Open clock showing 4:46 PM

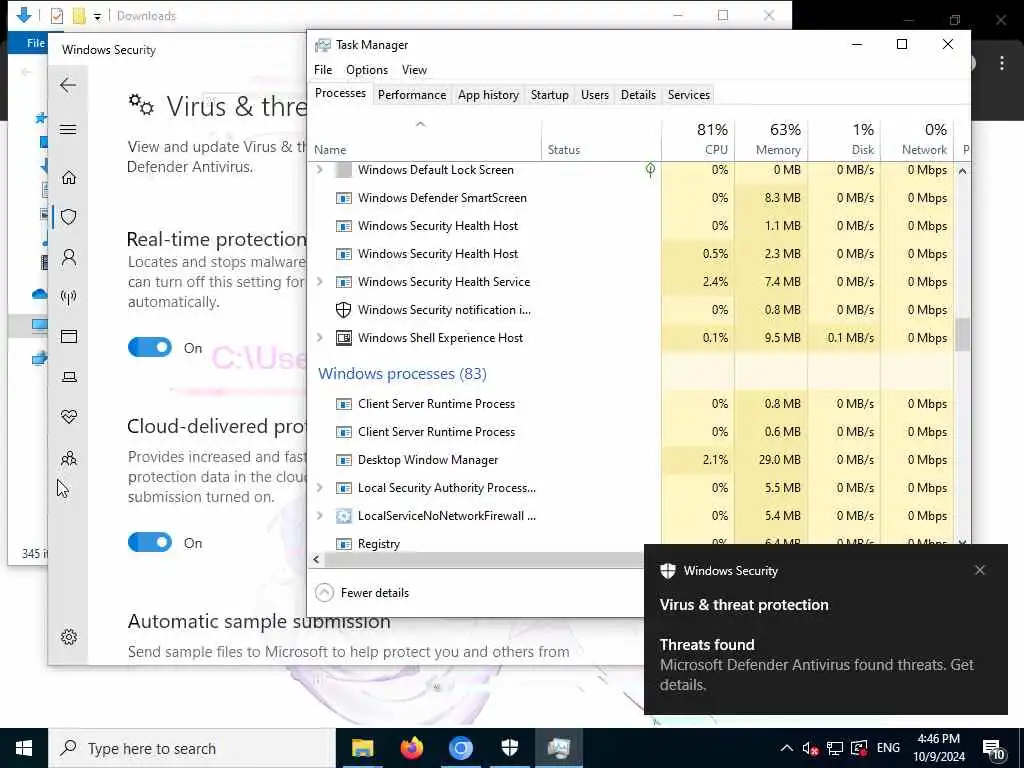coord(938,748)
